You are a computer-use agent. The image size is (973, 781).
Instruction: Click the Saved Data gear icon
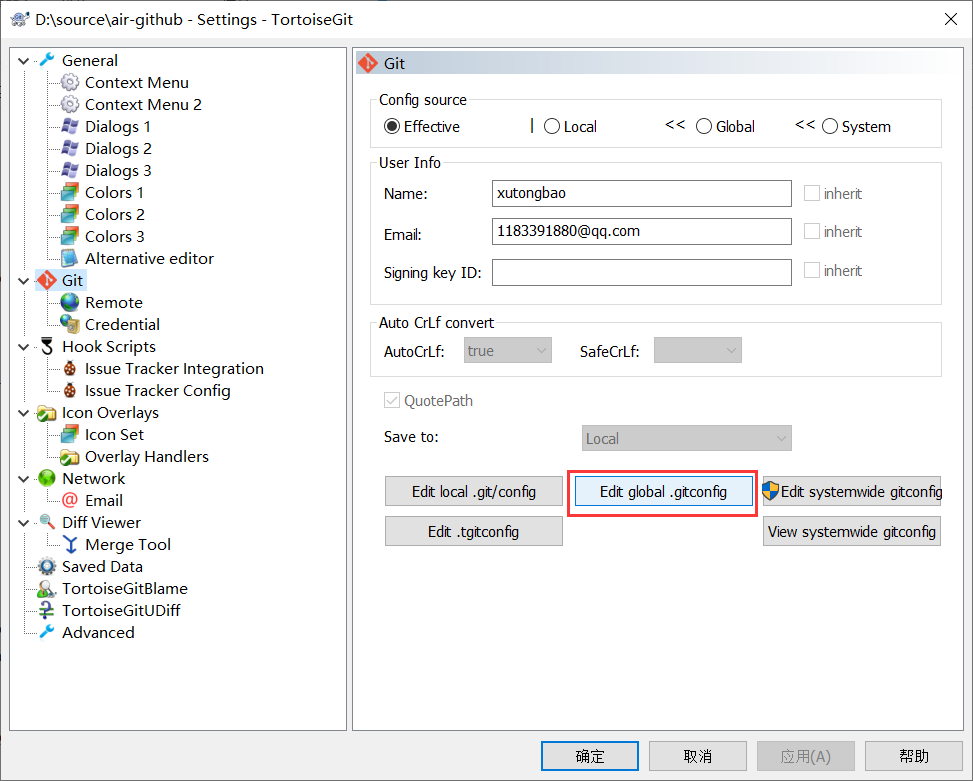pyautogui.click(x=47, y=566)
